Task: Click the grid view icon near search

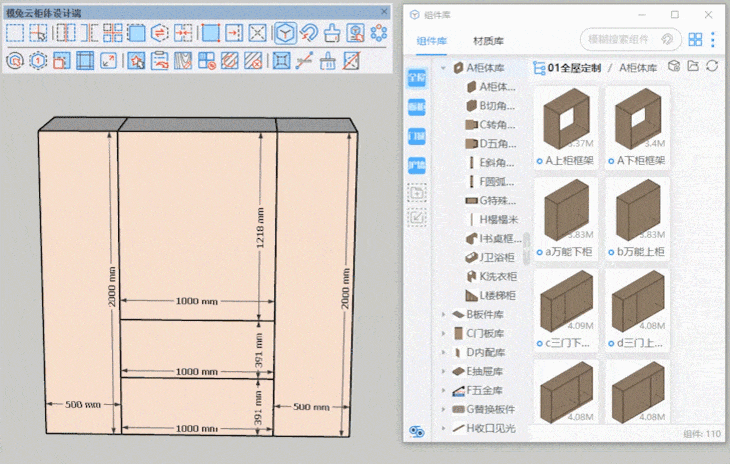Action: point(695,40)
